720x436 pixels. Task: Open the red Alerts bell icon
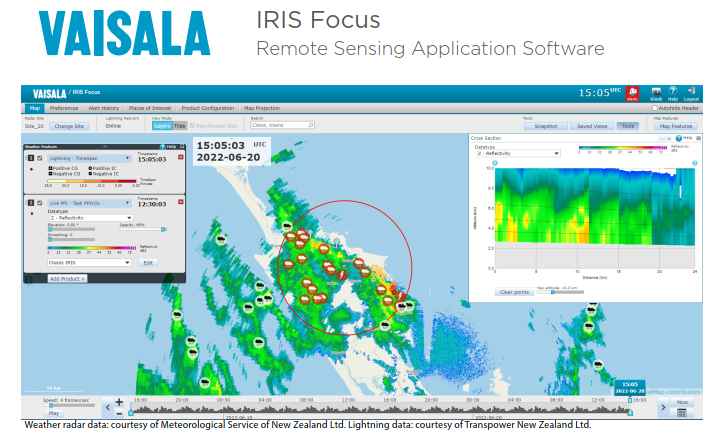coord(632,93)
